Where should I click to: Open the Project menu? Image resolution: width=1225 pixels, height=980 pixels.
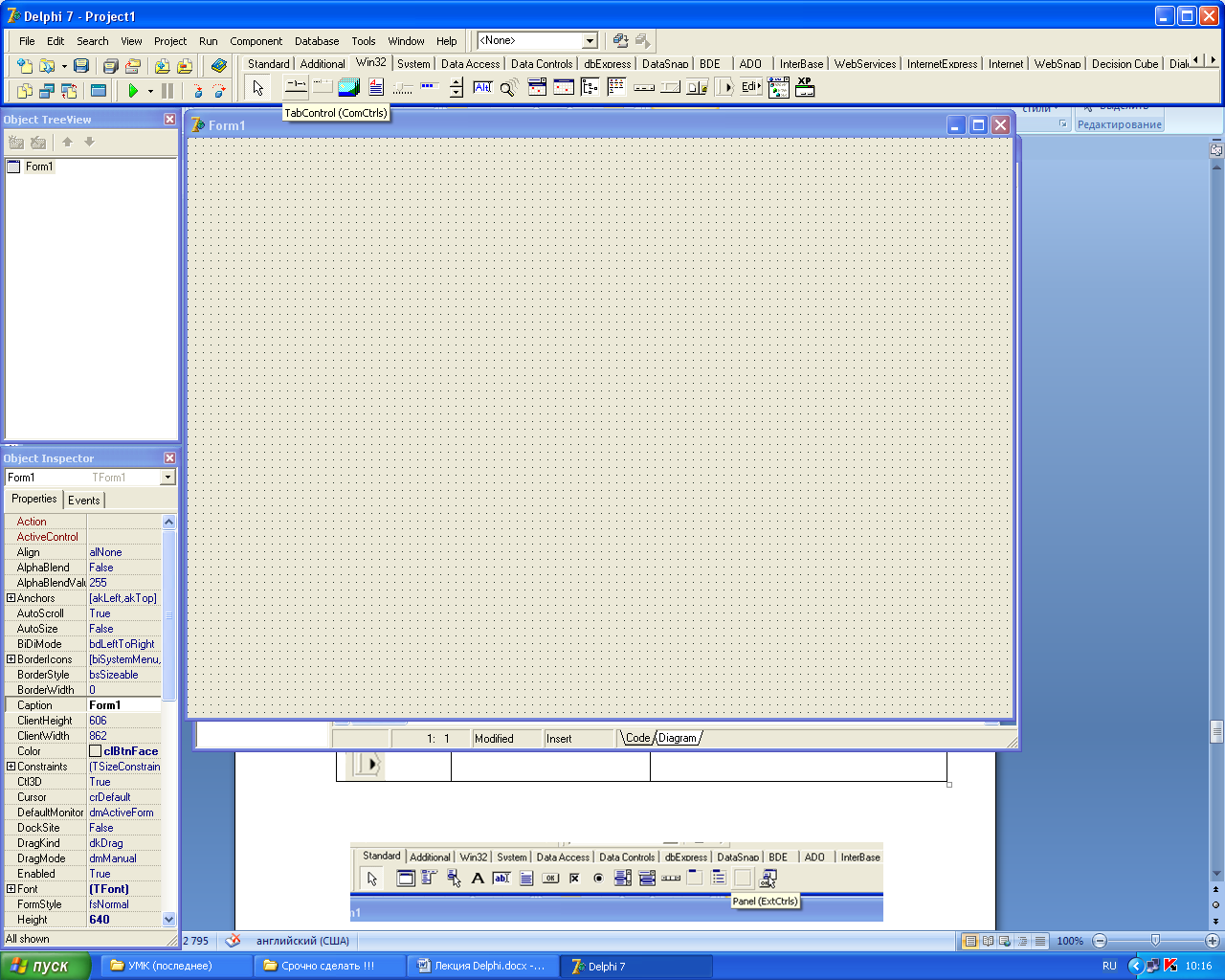click(170, 41)
